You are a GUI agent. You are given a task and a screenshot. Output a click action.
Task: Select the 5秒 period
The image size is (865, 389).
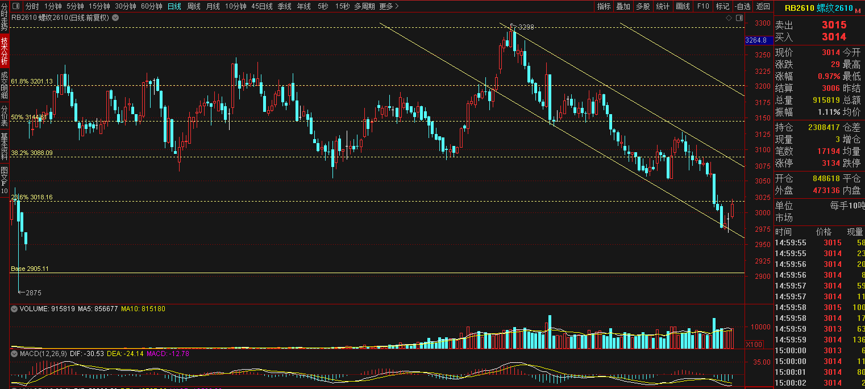(323, 7)
